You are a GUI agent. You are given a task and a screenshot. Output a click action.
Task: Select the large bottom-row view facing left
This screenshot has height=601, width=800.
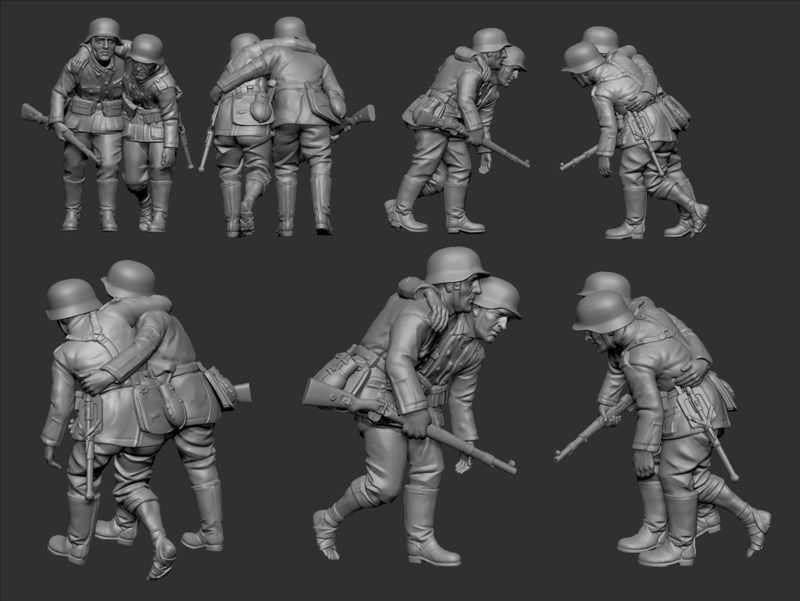coord(662,419)
